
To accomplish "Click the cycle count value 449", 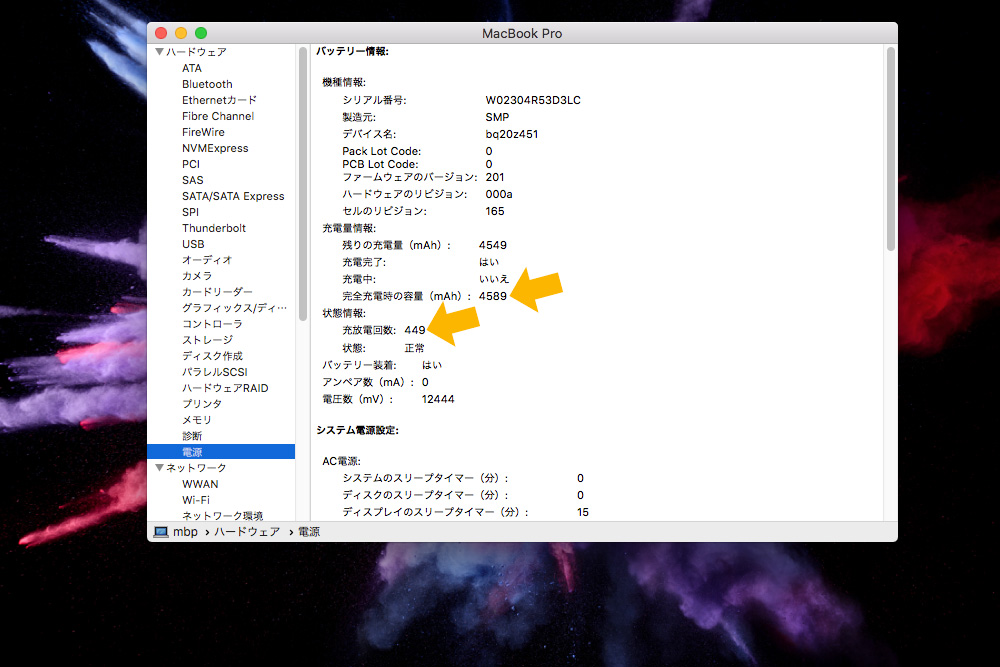I will tap(415, 330).
